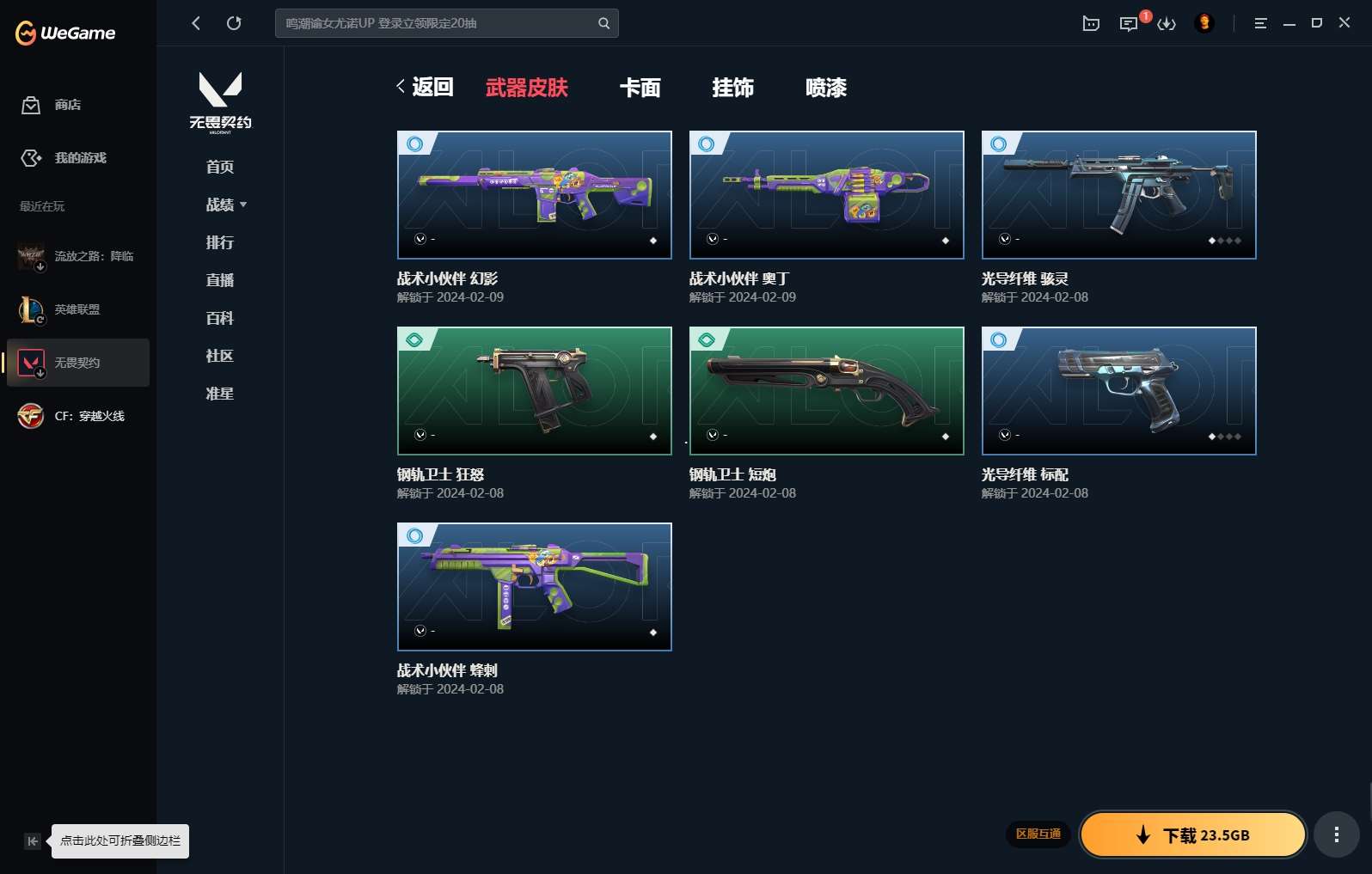
Task: Open the download manager icon
Action: pos(1167,24)
